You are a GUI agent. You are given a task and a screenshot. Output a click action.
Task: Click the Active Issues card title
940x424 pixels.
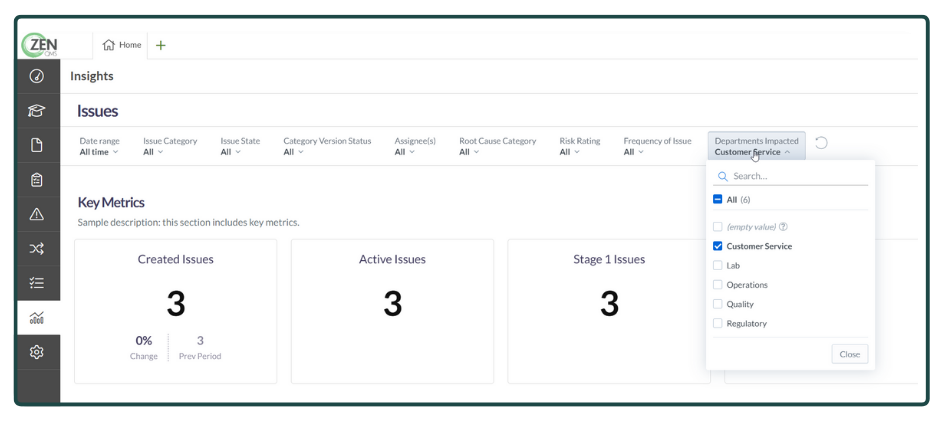click(x=393, y=259)
